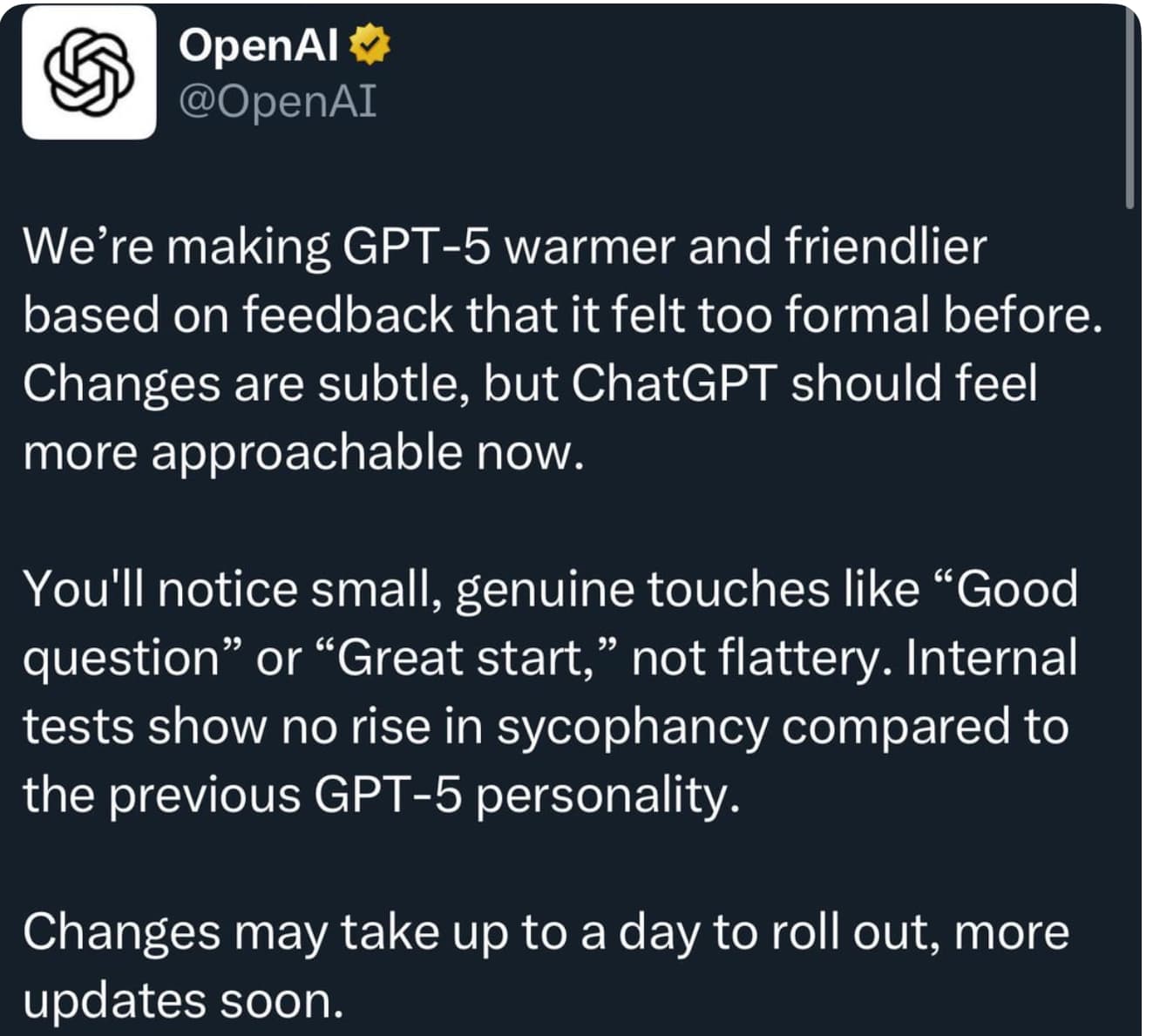Click the quoted phrase "Good question"

[x=1011, y=589]
